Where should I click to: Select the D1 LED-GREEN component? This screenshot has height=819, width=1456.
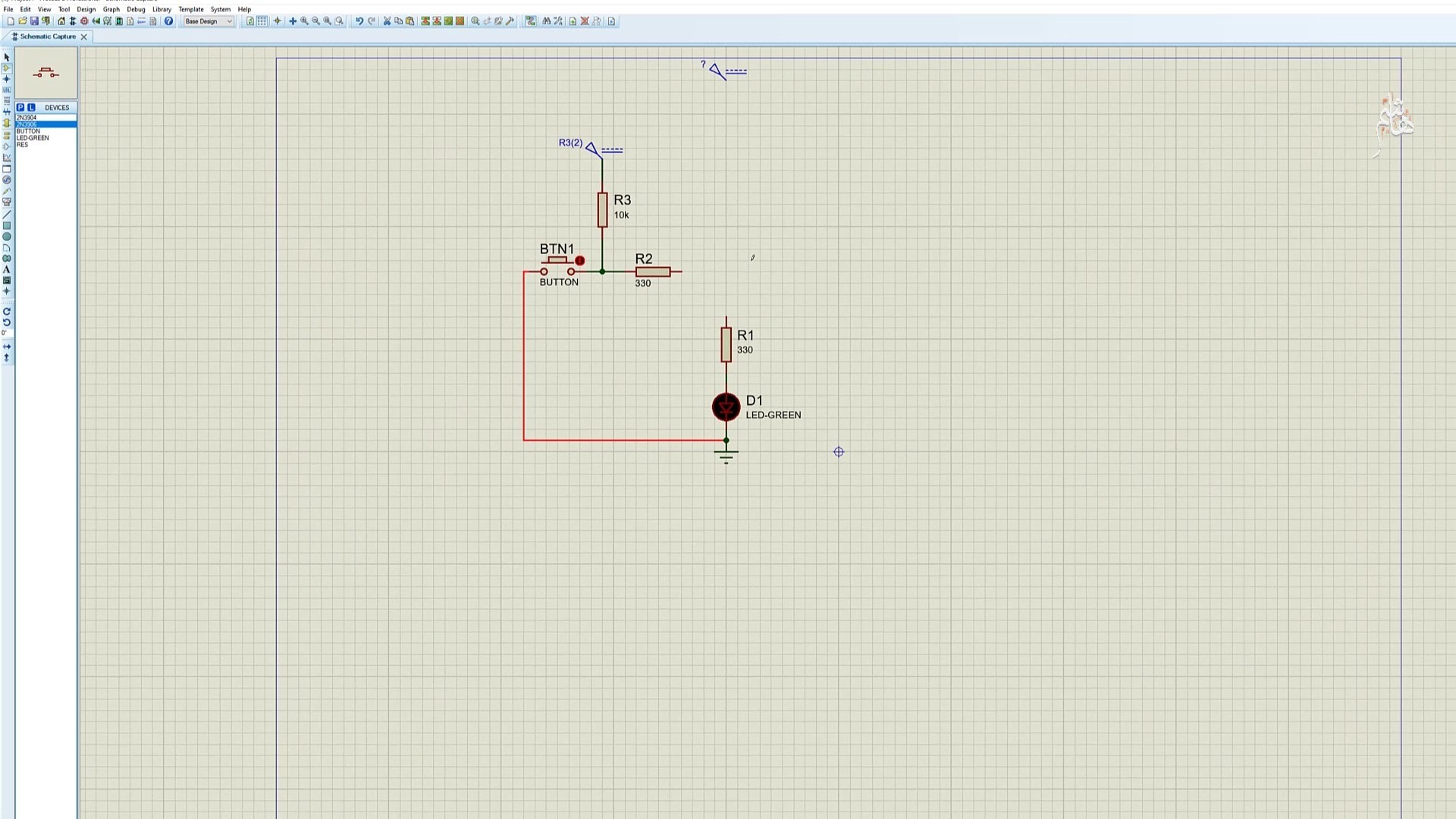click(x=726, y=407)
